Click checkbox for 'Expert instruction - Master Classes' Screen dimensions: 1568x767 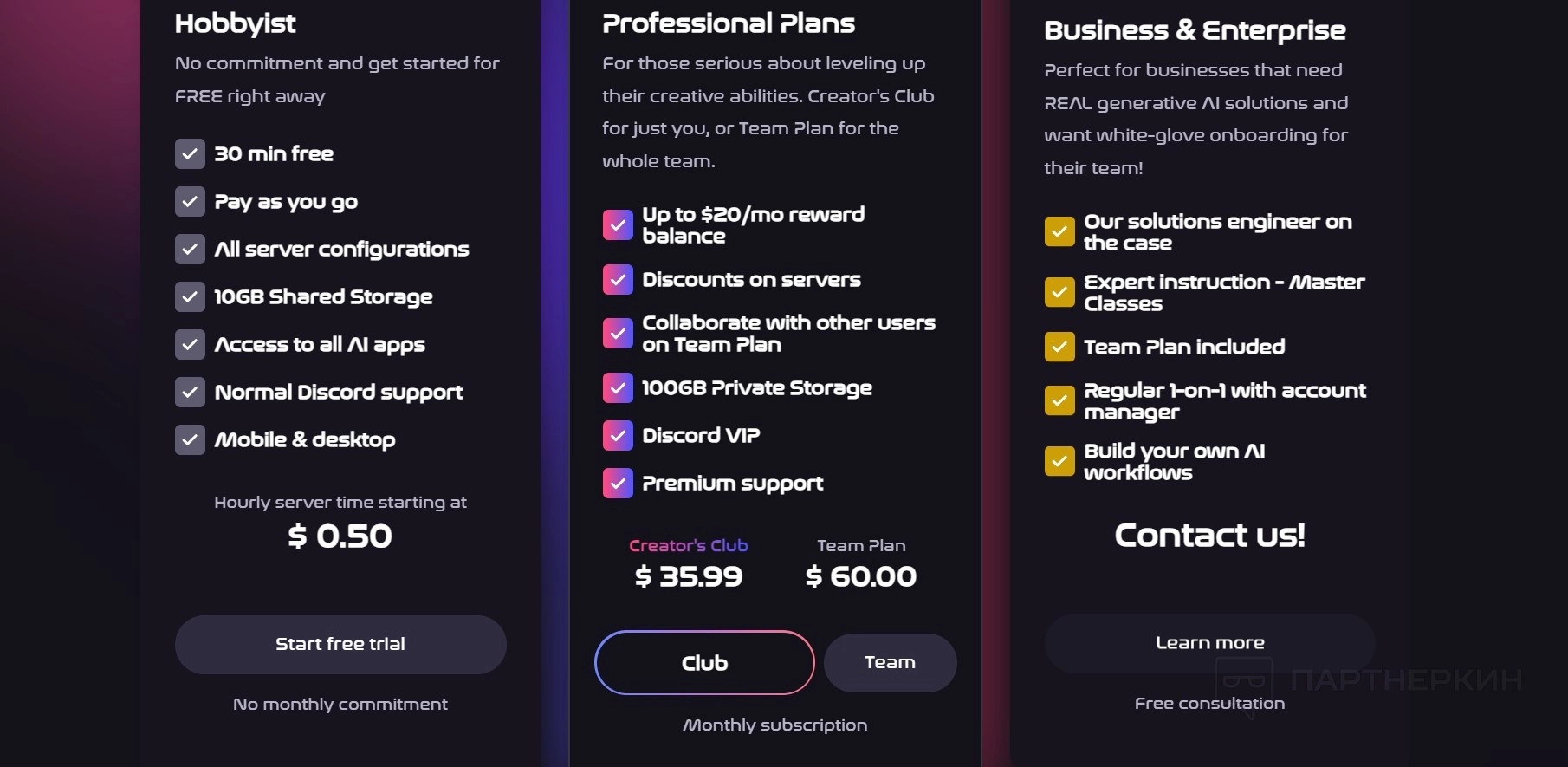coord(1059,293)
